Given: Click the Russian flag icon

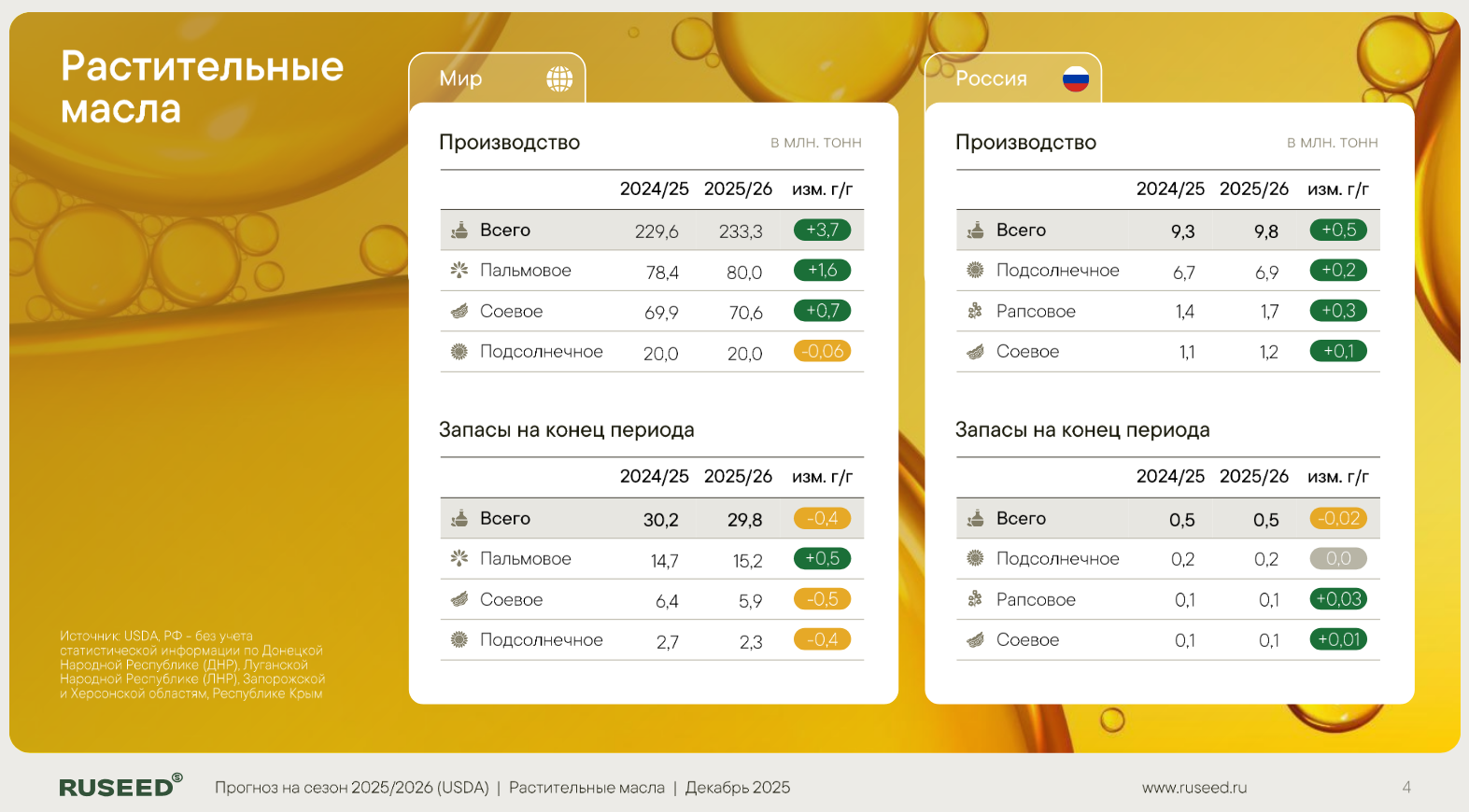Looking at the screenshot, I should tap(1076, 79).
